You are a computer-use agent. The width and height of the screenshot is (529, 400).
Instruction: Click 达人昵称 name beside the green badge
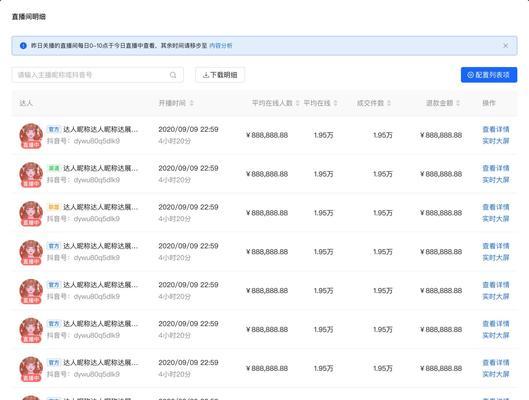(101, 168)
